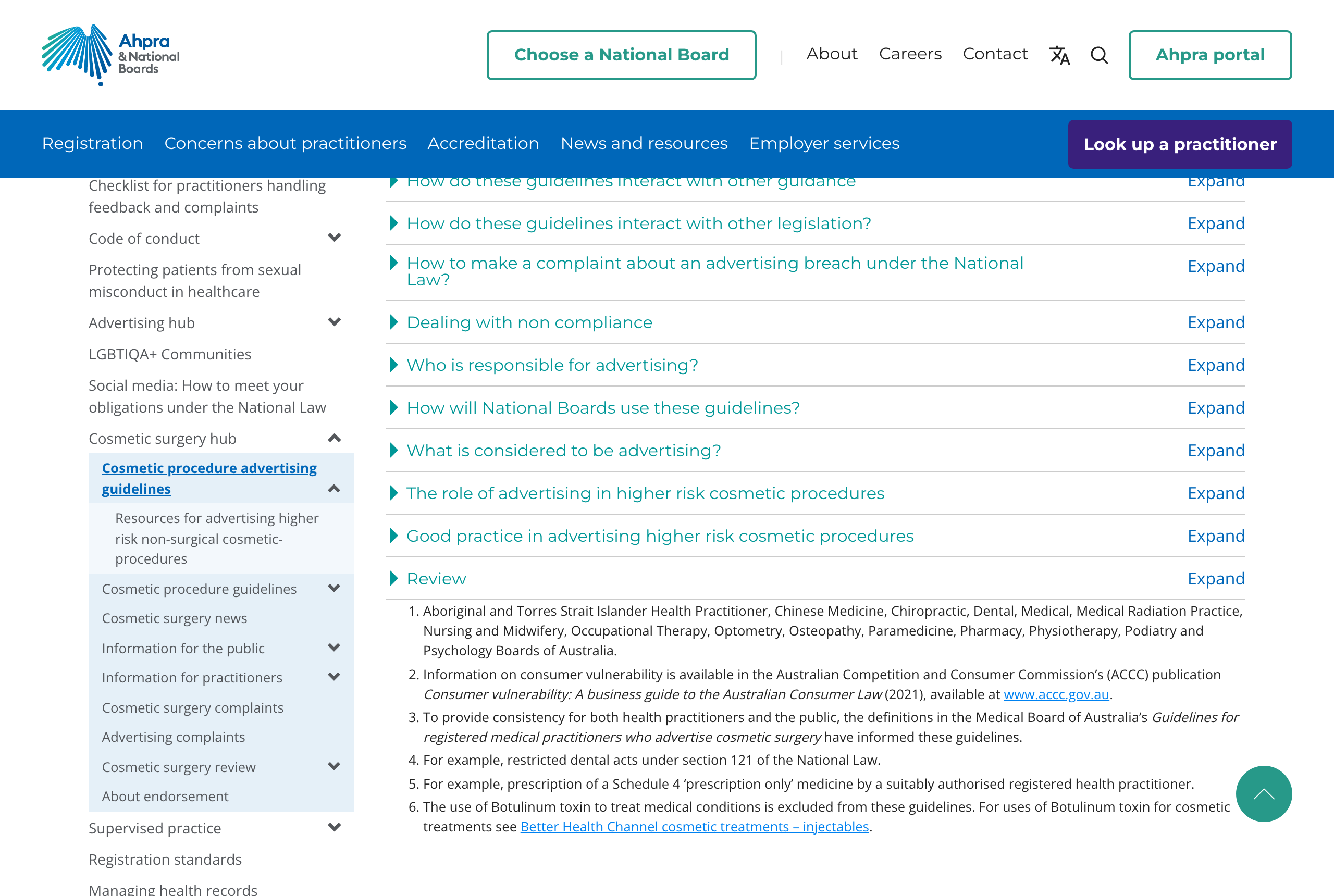Open the Accreditation menu
The width and height of the screenshot is (1334, 896).
click(x=483, y=143)
